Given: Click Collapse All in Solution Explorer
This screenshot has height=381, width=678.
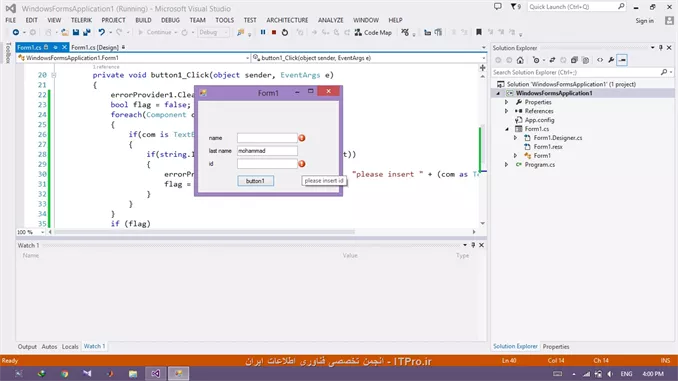Looking at the screenshot, I should (574, 60).
